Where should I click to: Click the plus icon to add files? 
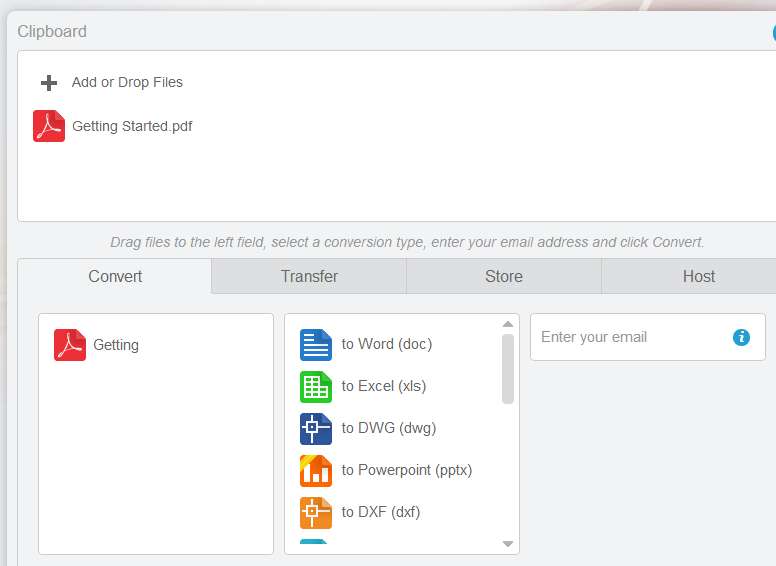(x=48, y=83)
